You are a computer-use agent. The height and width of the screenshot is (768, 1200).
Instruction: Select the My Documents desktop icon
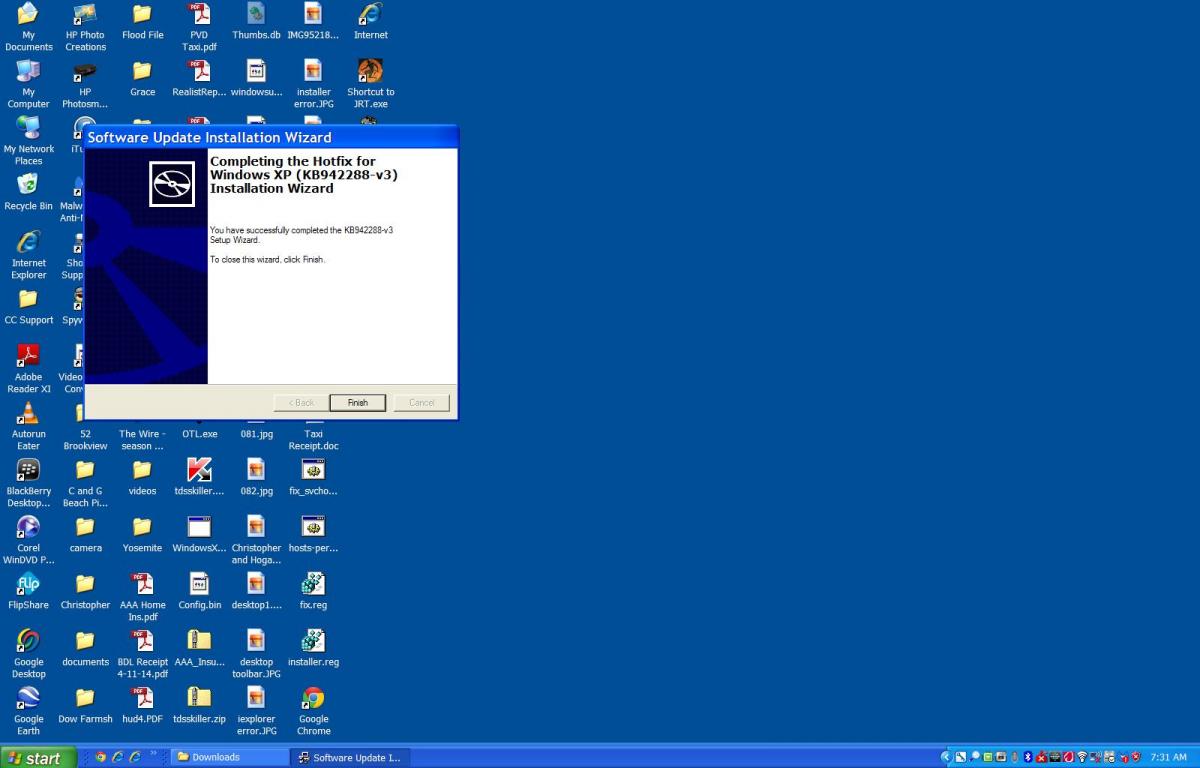click(x=29, y=27)
